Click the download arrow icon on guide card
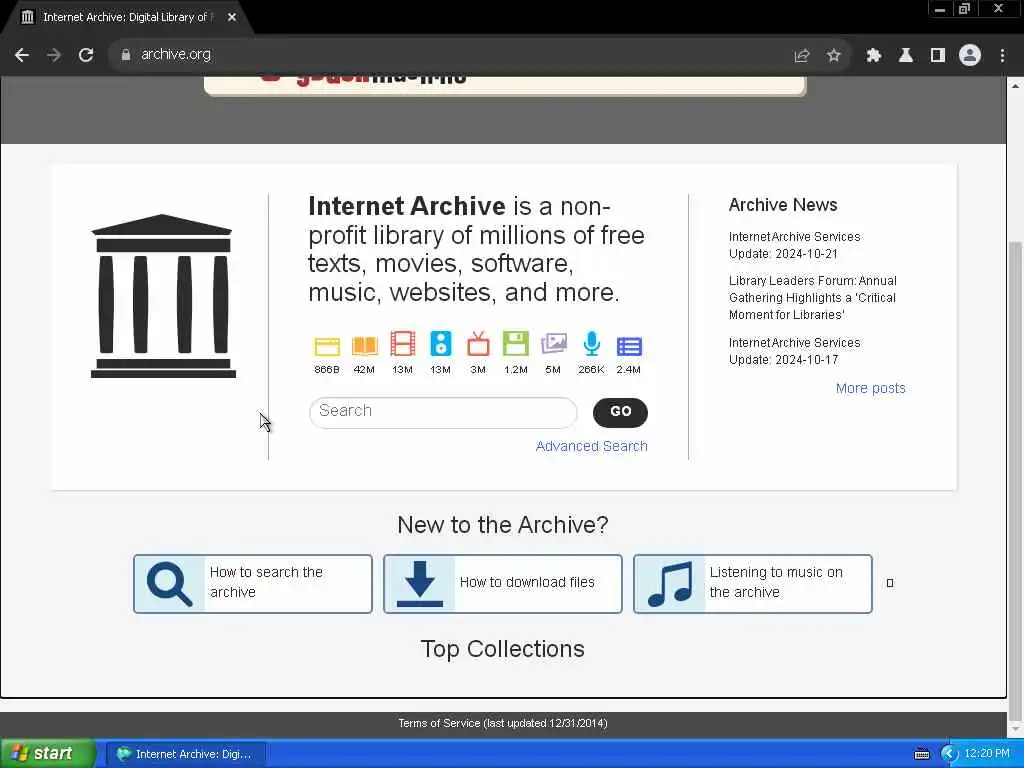1024x768 pixels. pyautogui.click(x=419, y=584)
